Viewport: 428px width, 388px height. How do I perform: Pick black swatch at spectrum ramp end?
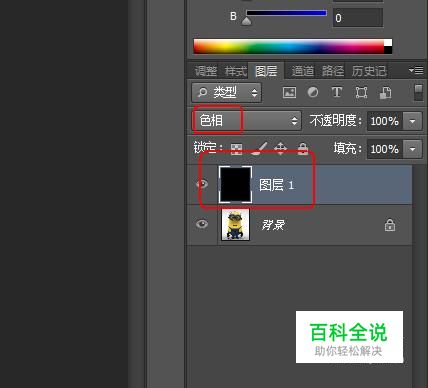pyautogui.click(x=388, y=50)
